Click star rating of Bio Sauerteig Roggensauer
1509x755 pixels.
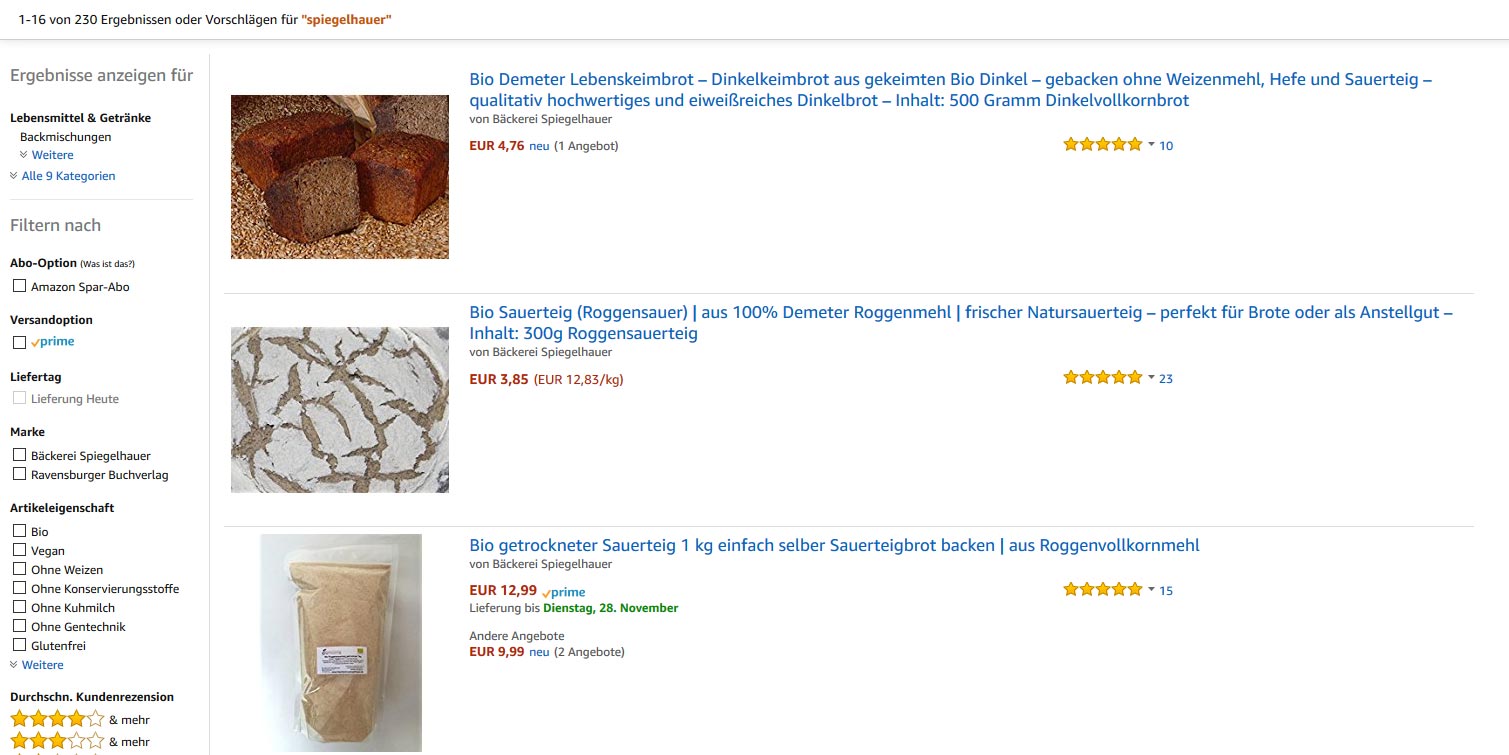tap(1102, 377)
